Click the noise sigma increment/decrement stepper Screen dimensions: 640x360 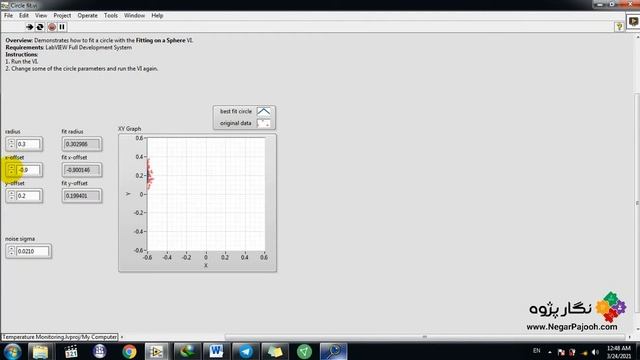click(11, 251)
